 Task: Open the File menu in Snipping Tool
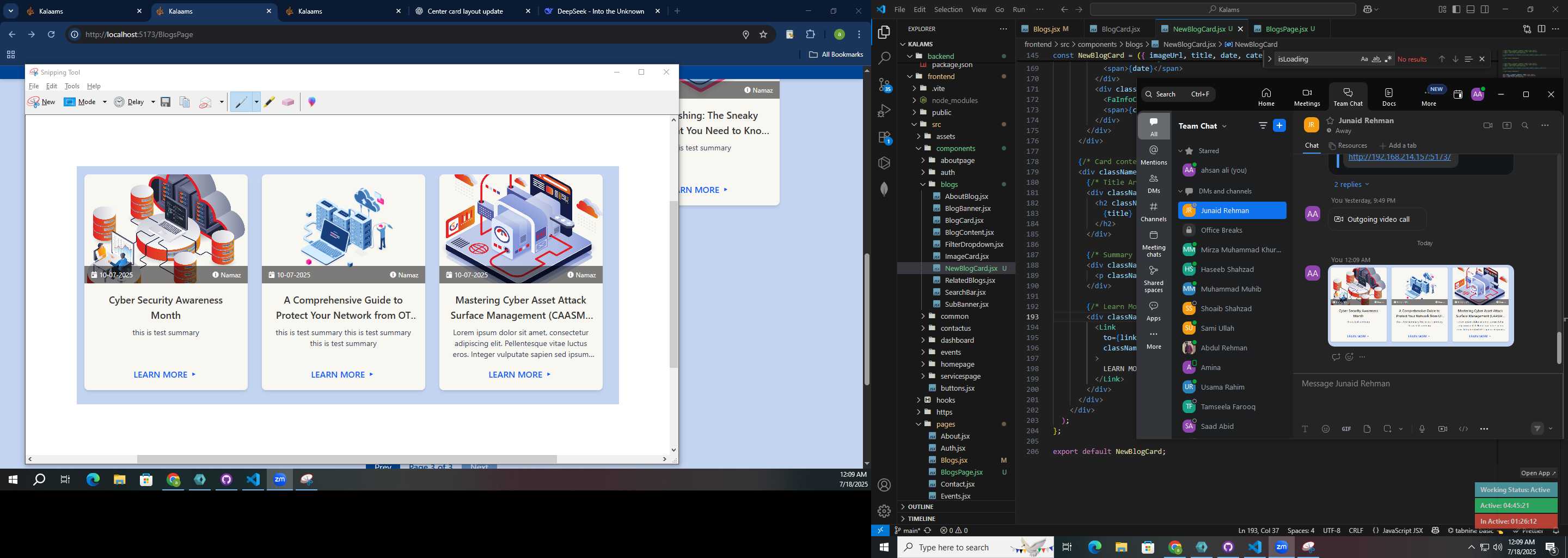click(33, 87)
